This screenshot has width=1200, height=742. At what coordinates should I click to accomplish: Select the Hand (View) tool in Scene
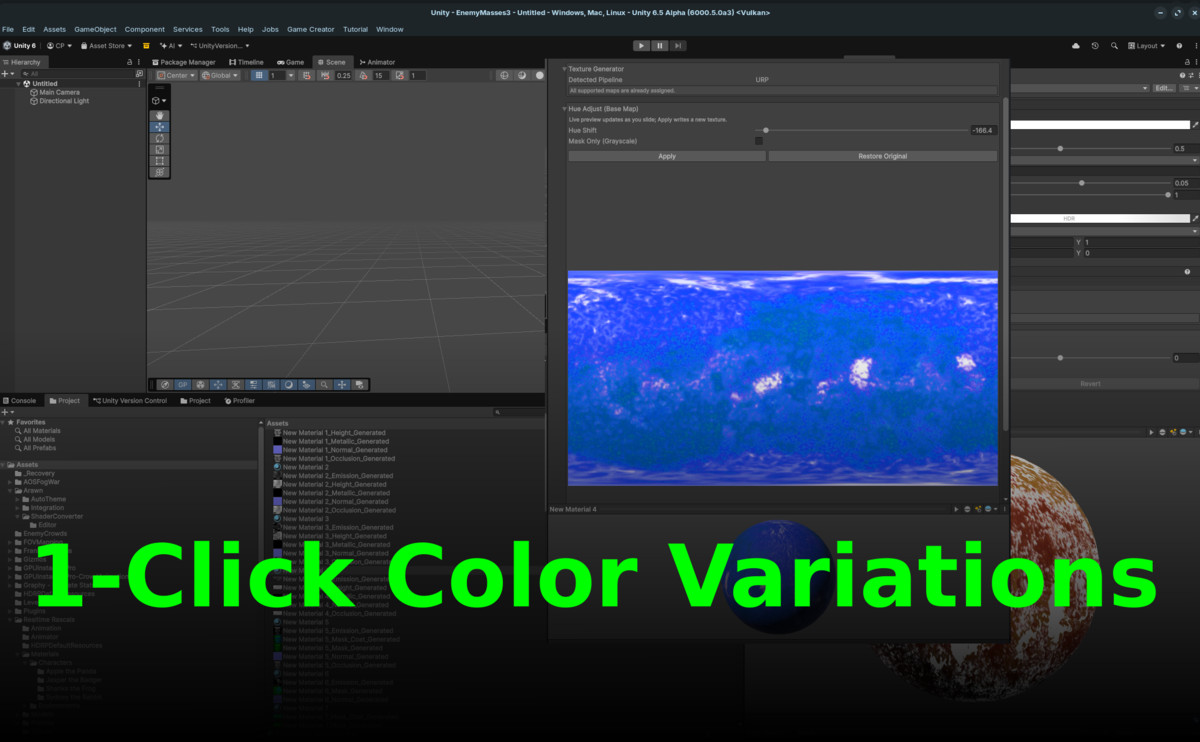tap(160, 116)
